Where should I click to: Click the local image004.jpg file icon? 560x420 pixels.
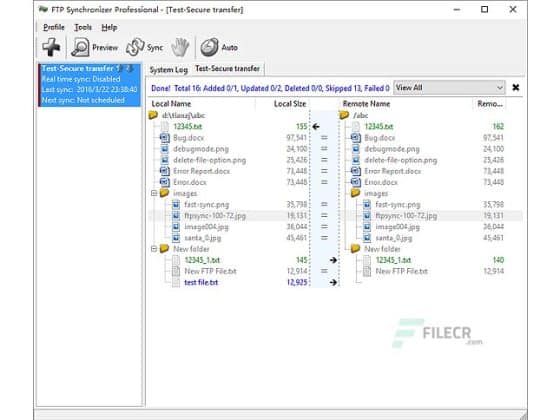[x=176, y=227]
